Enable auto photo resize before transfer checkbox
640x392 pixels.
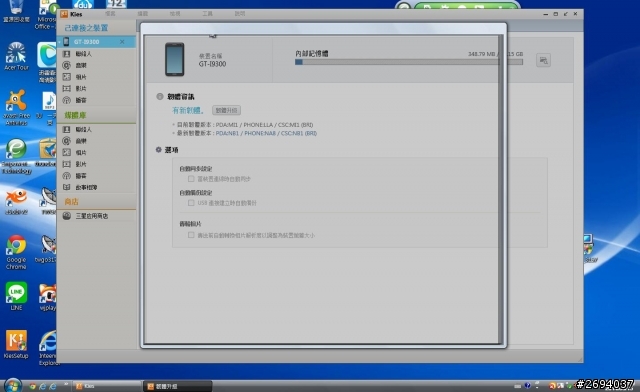click(x=191, y=235)
